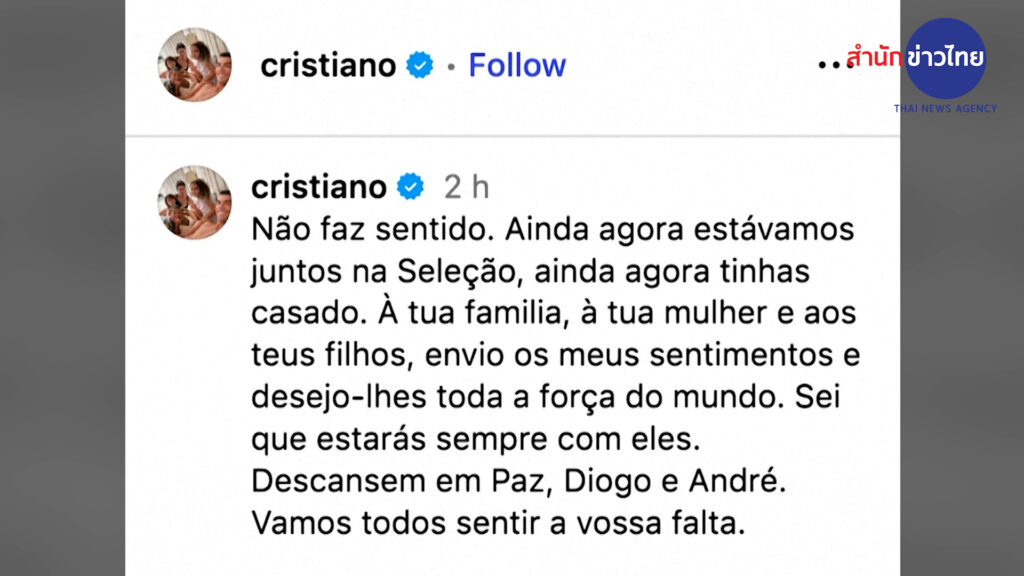Click the "2 h" post timestamp

467,187
